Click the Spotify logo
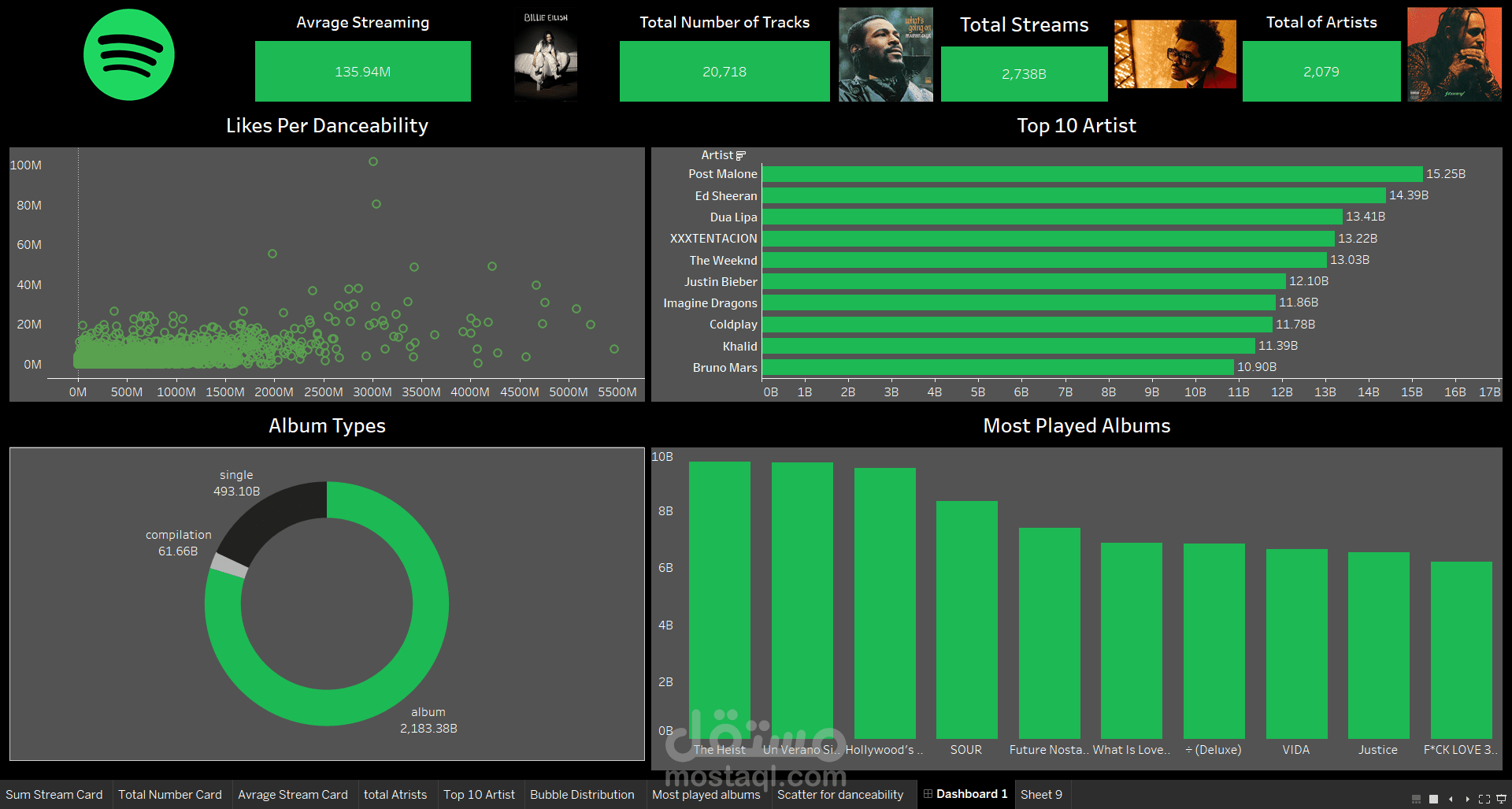 (x=129, y=55)
